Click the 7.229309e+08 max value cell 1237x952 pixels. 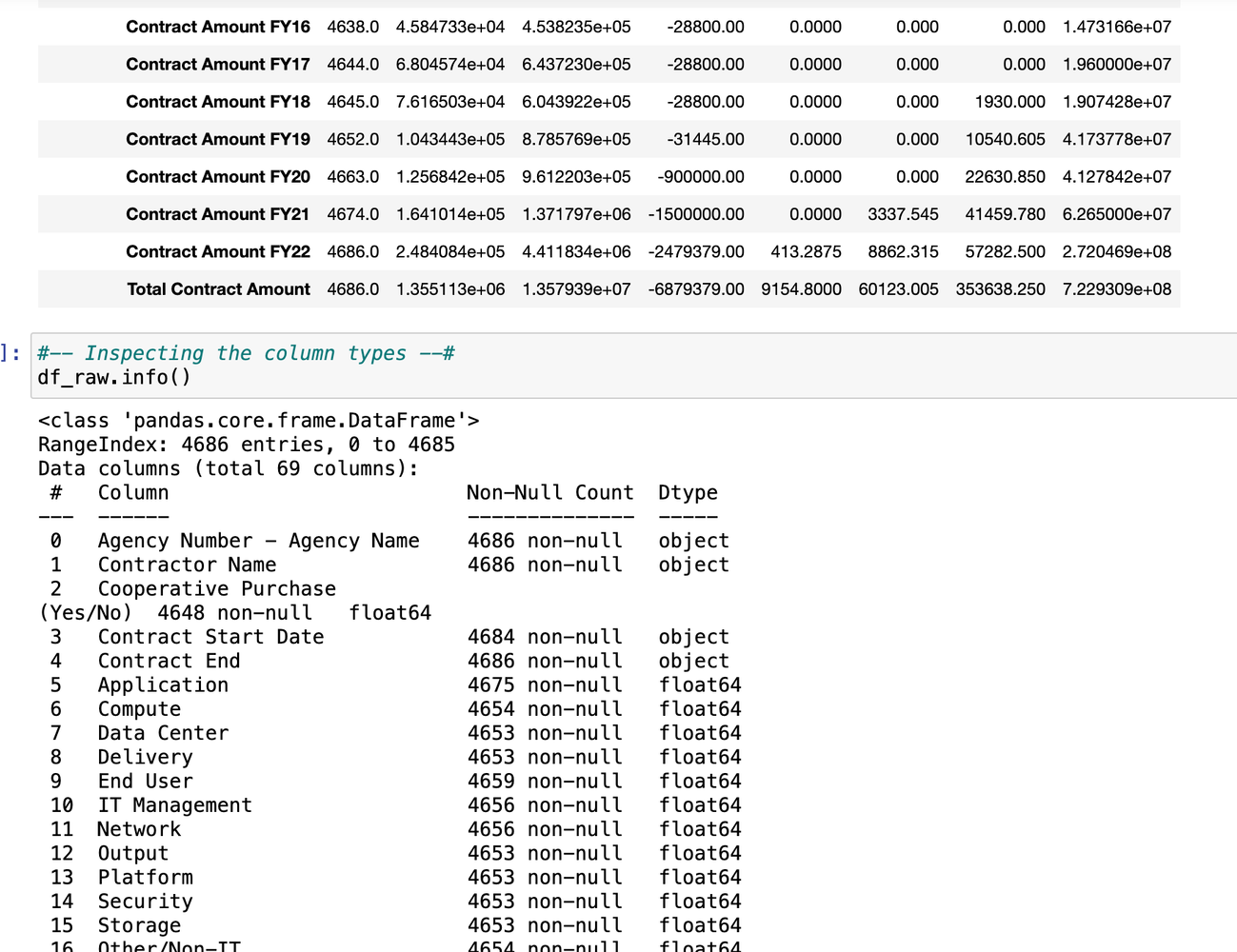pyautogui.click(x=1116, y=289)
